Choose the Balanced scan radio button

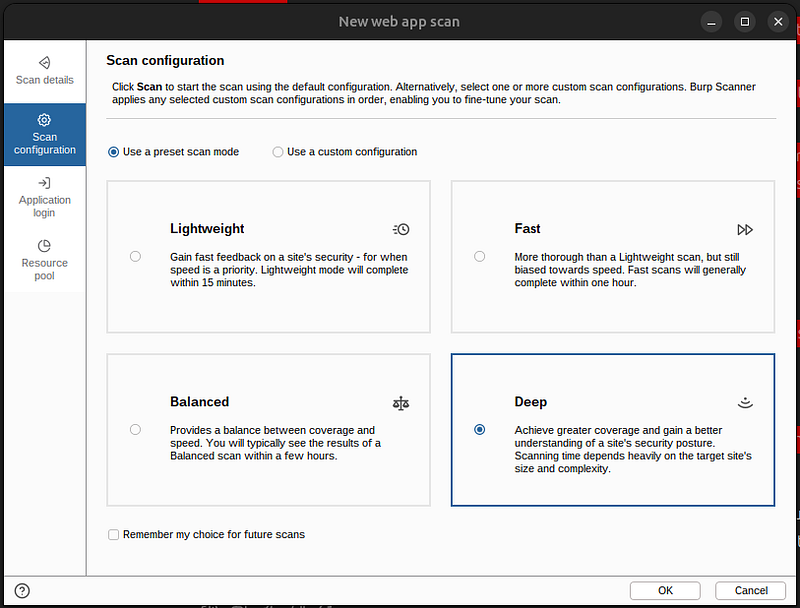click(x=135, y=429)
